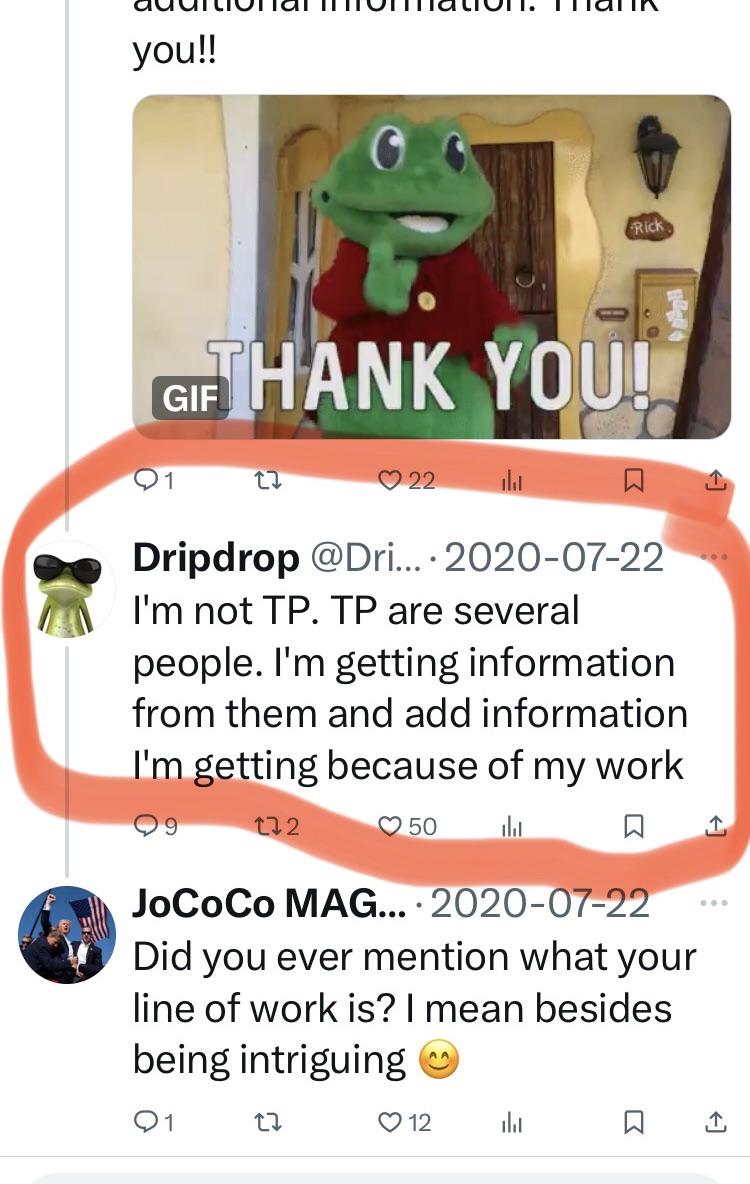Image resolution: width=750 pixels, height=1184 pixels.
Task: Open the Dripdrop username link
Action: click(x=216, y=558)
